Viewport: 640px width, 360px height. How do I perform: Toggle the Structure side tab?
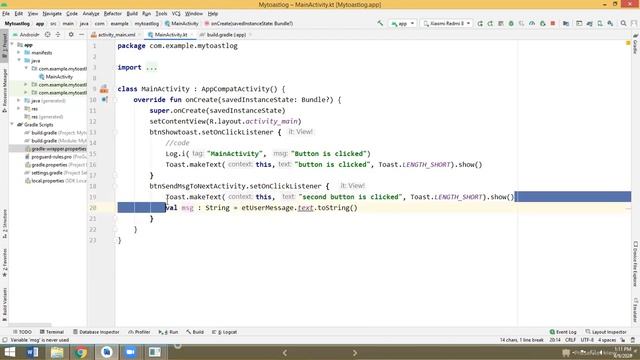click(x=4, y=224)
